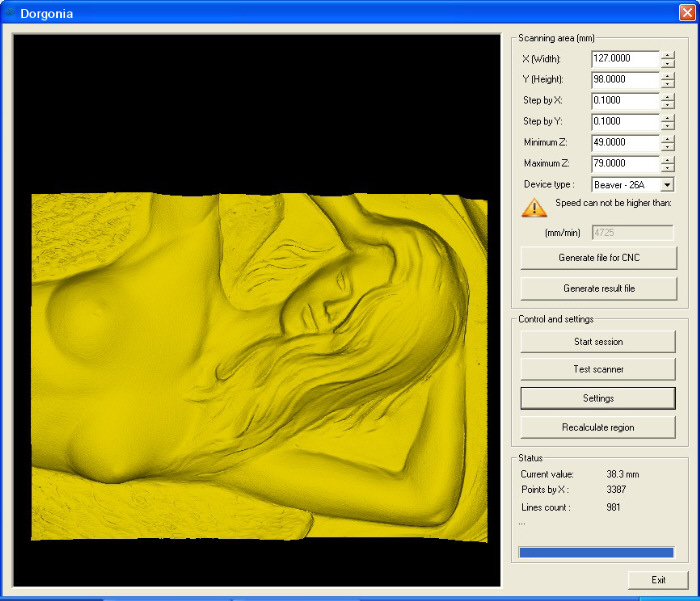The width and height of the screenshot is (700, 601).
Task: Run the Test scanner button
Action: click(598, 370)
